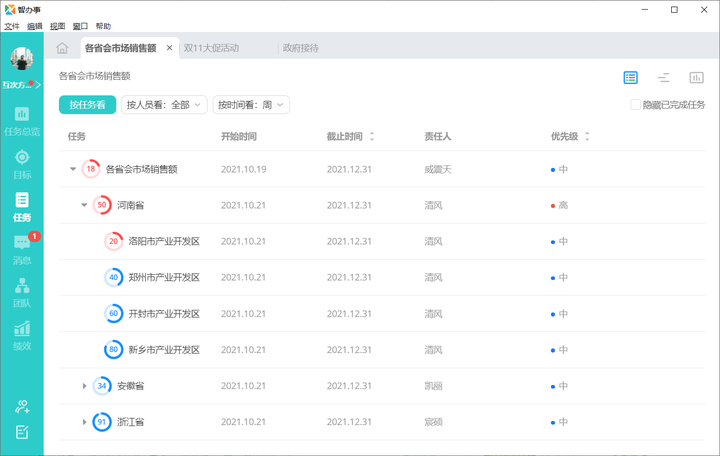The image size is (720, 456).
Task: Open the 窗口 menu
Action: click(x=80, y=26)
